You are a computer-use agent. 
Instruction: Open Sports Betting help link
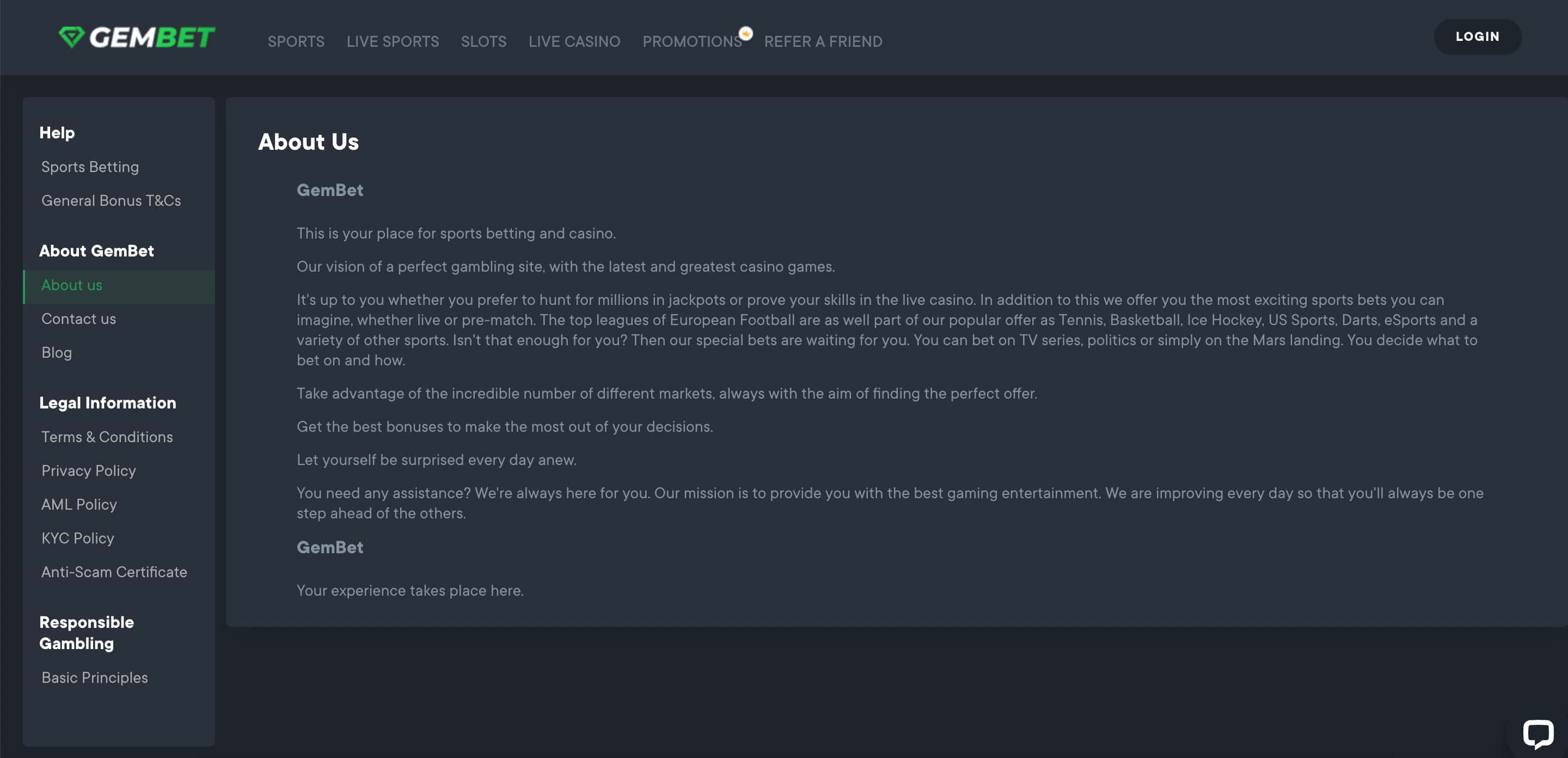(90, 167)
